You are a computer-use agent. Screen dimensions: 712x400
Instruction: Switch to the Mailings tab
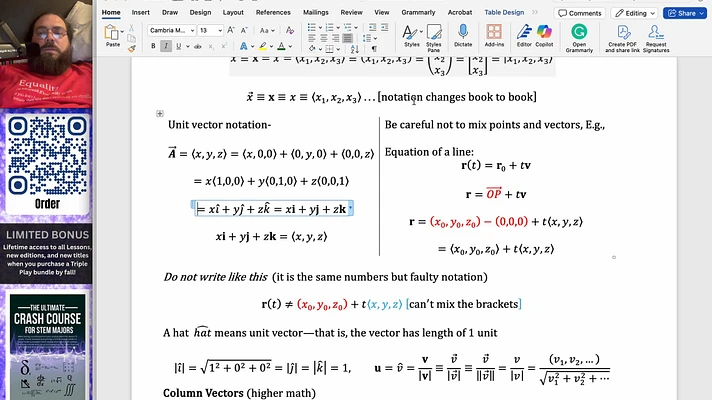pyautogui.click(x=316, y=12)
